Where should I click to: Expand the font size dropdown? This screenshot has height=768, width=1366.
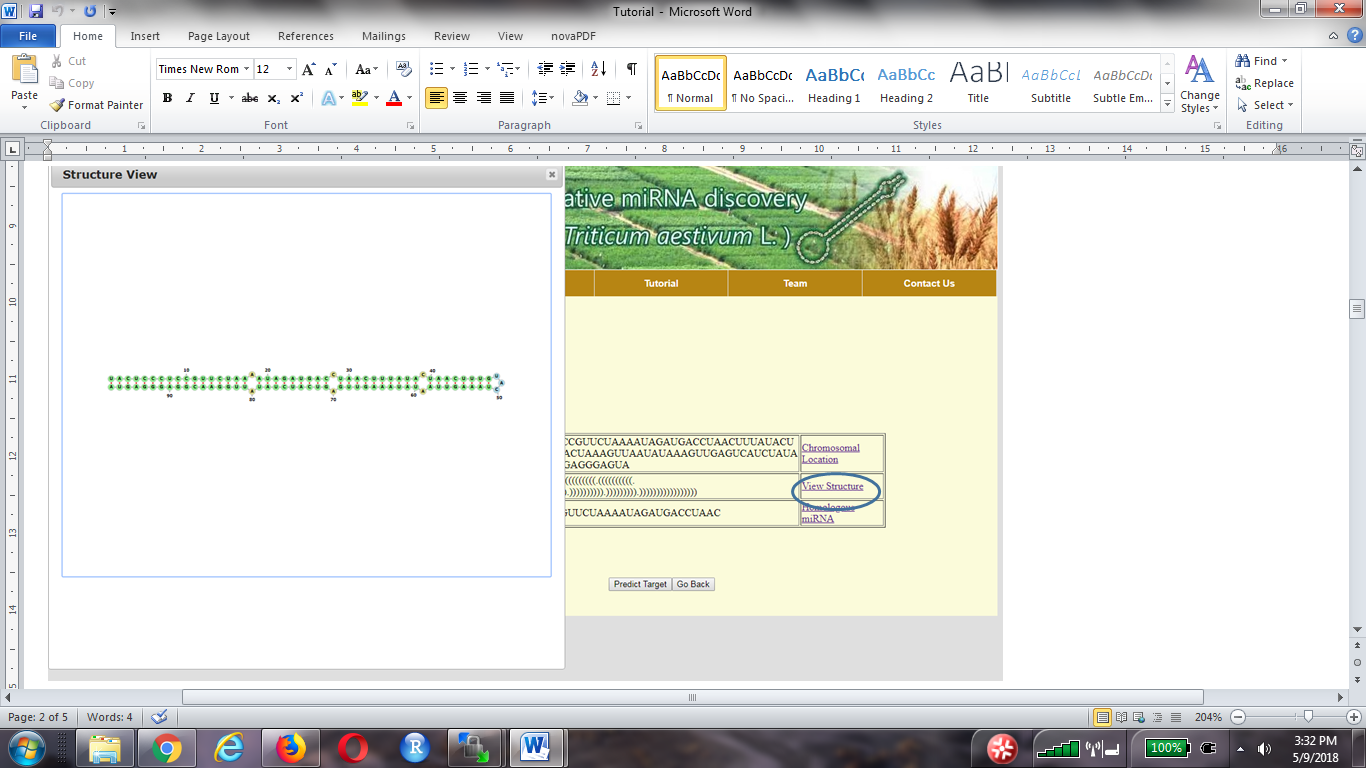click(x=290, y=69)
